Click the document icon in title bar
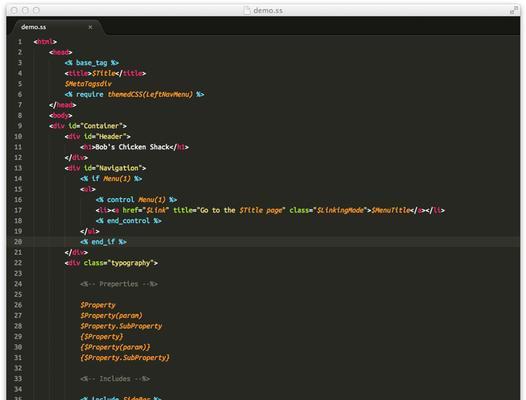Viewport: 526px width, 400px height. click(x=247, y=10)
